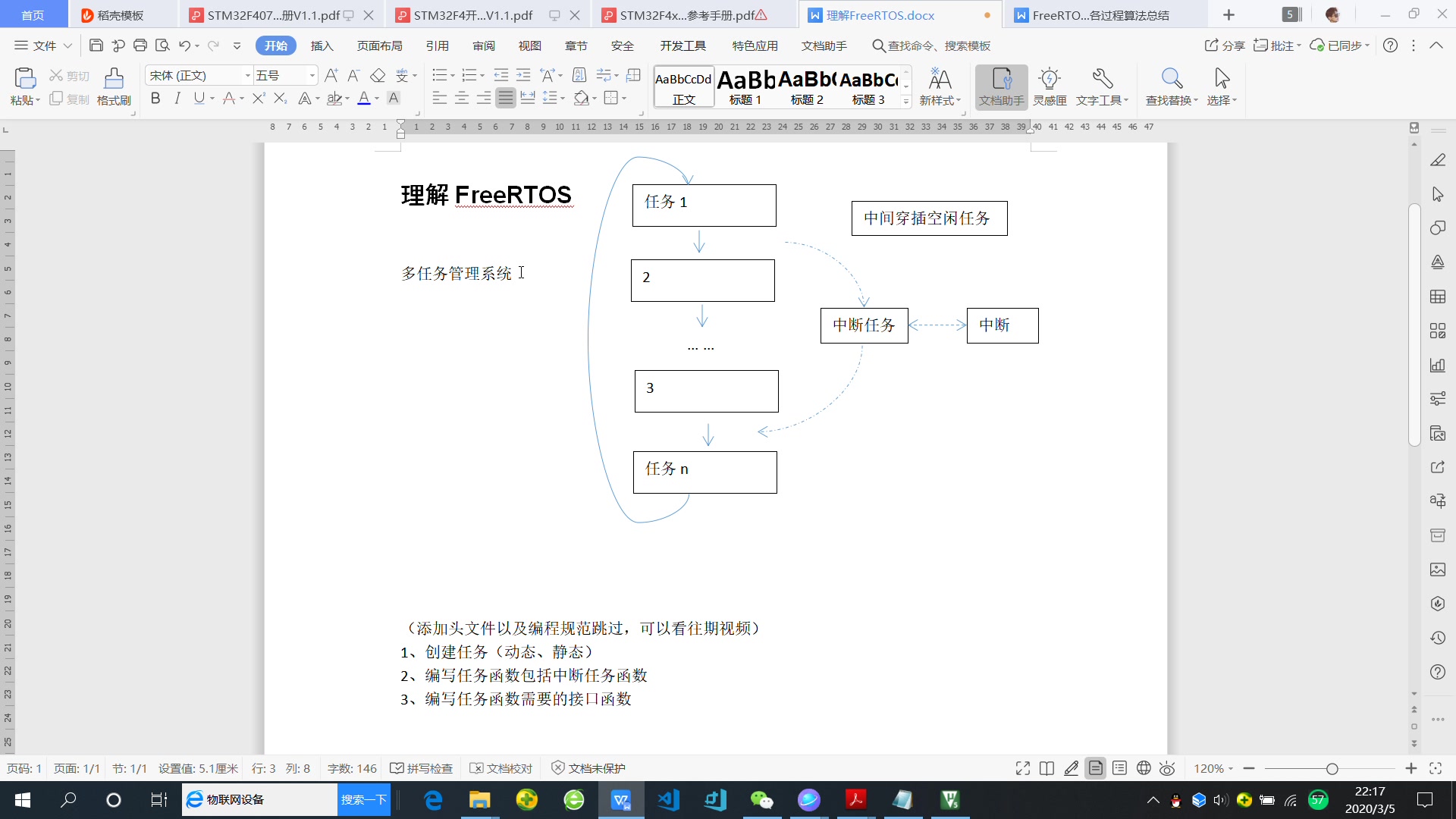The width and height of the screenshot is (1456, 819).
Task: Open the 插入 ribbon tab
Action: 322,45
